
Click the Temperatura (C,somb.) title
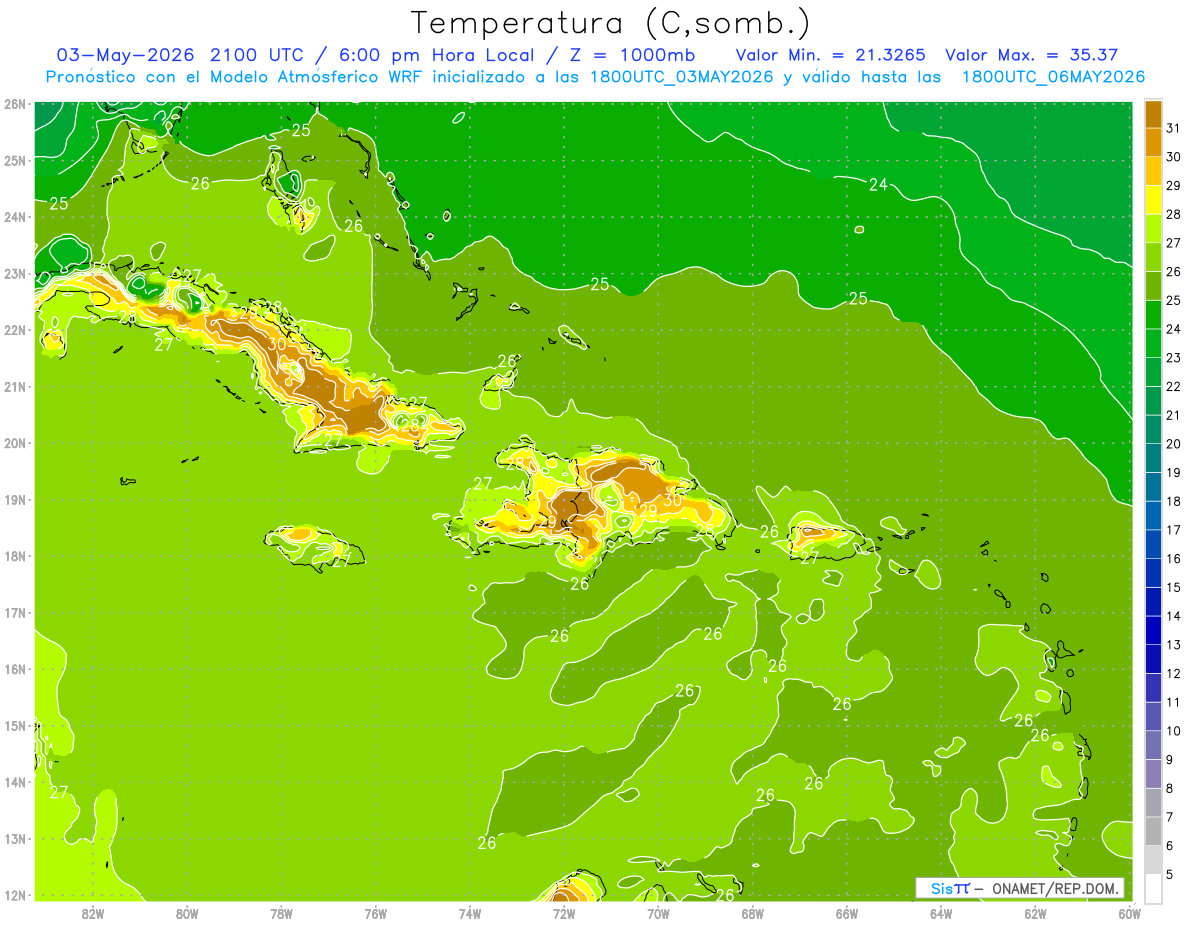(610, 23)
